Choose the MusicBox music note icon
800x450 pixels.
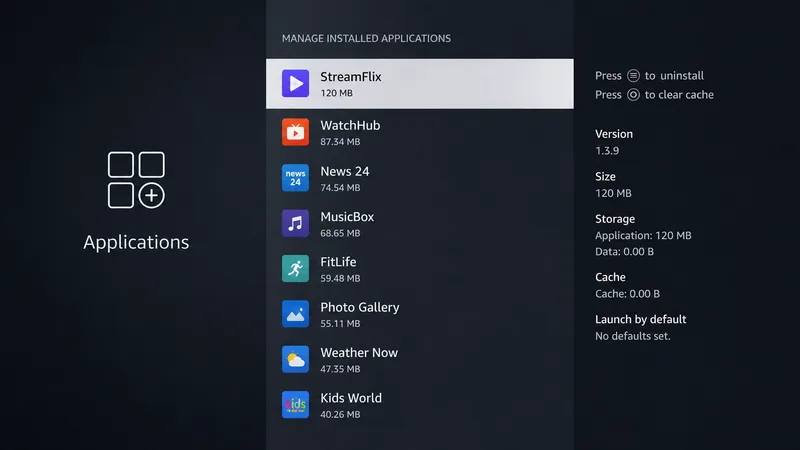pyautogui.click(x=295, y=223)
